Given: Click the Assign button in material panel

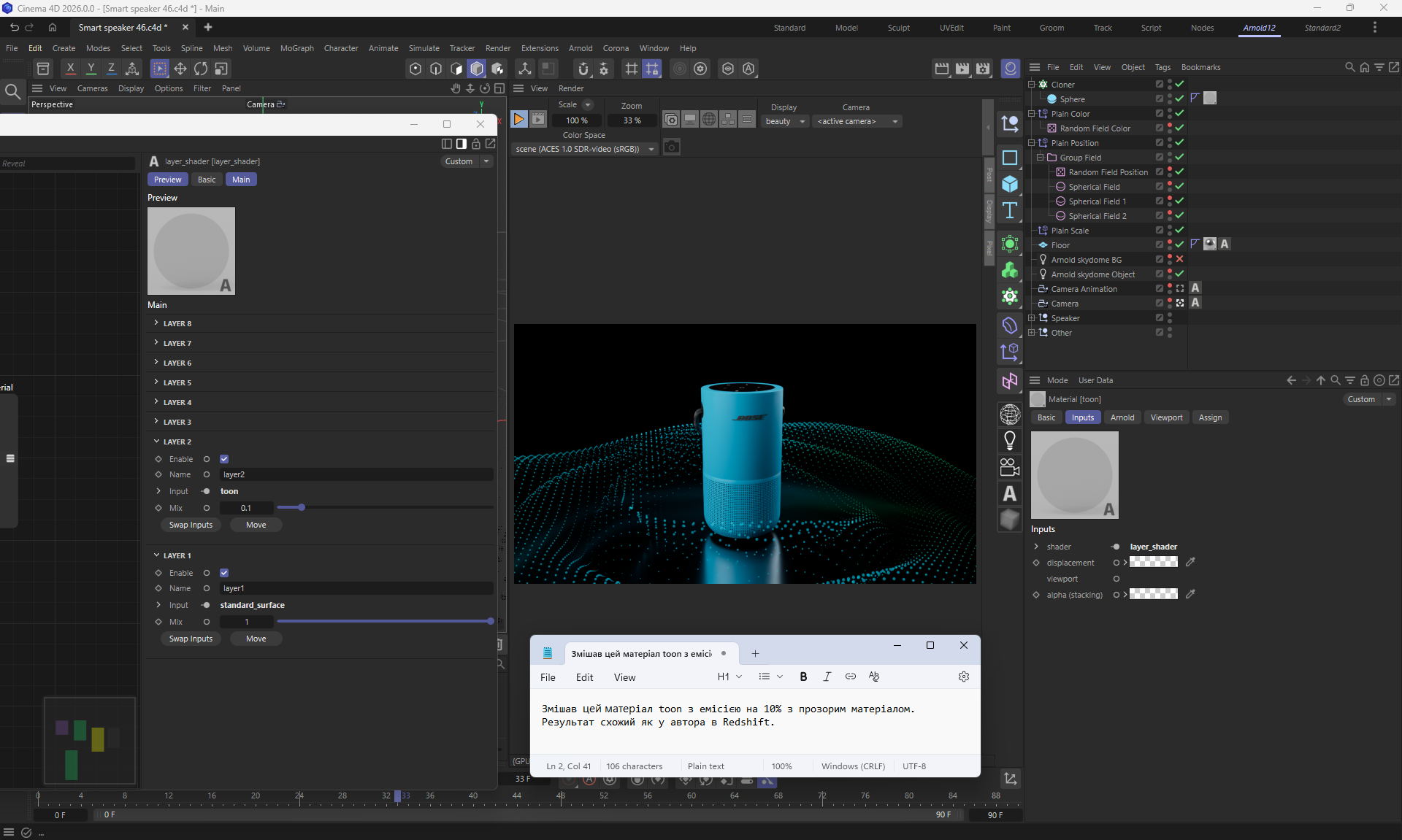Looking at the screenshot, I should tap(1209, 417).
